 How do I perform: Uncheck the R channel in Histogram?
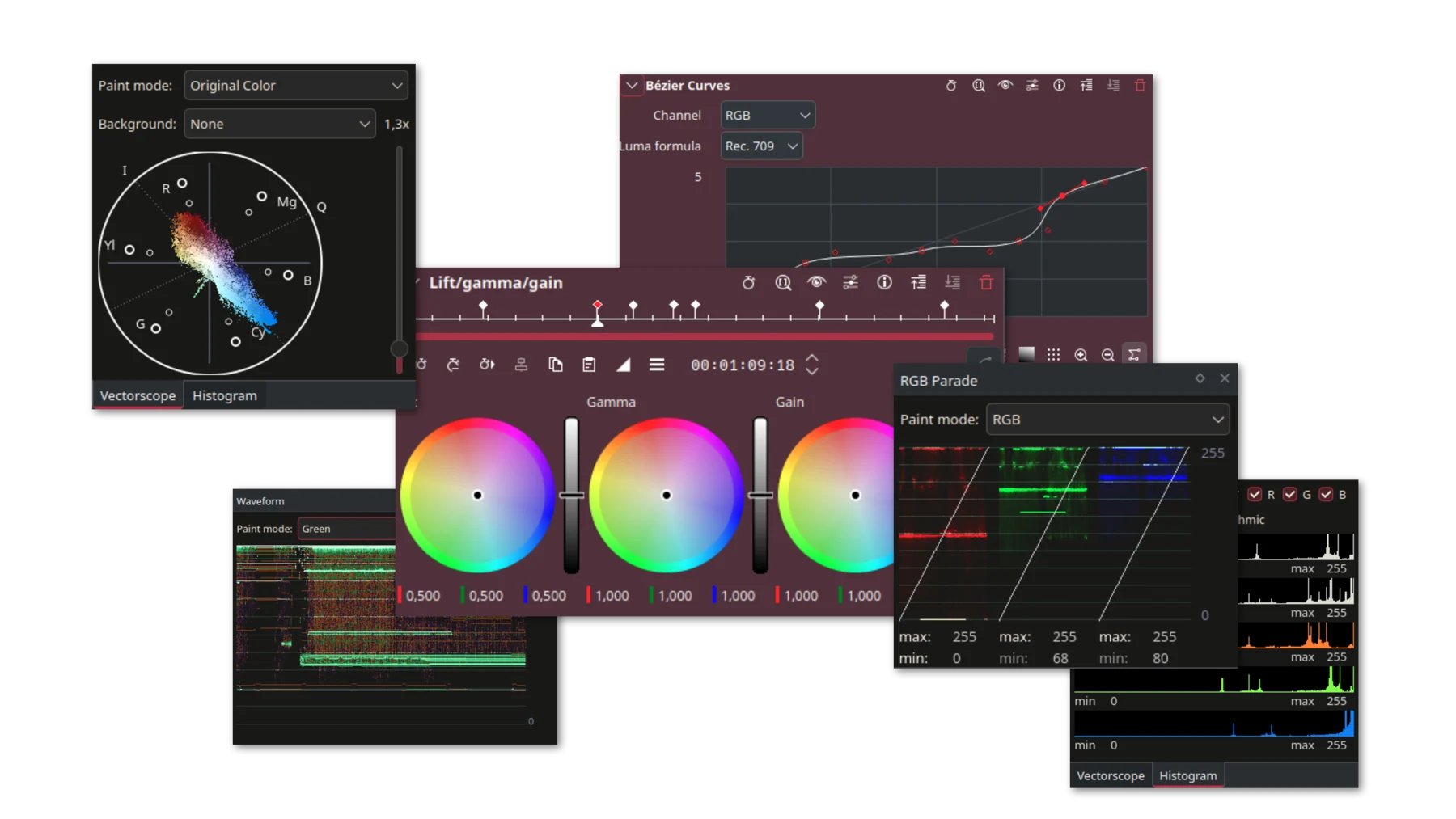point(1255,495)
